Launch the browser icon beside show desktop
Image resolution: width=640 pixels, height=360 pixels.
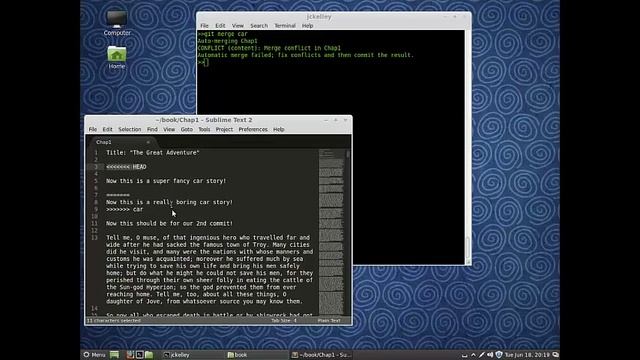coord(130,355)
